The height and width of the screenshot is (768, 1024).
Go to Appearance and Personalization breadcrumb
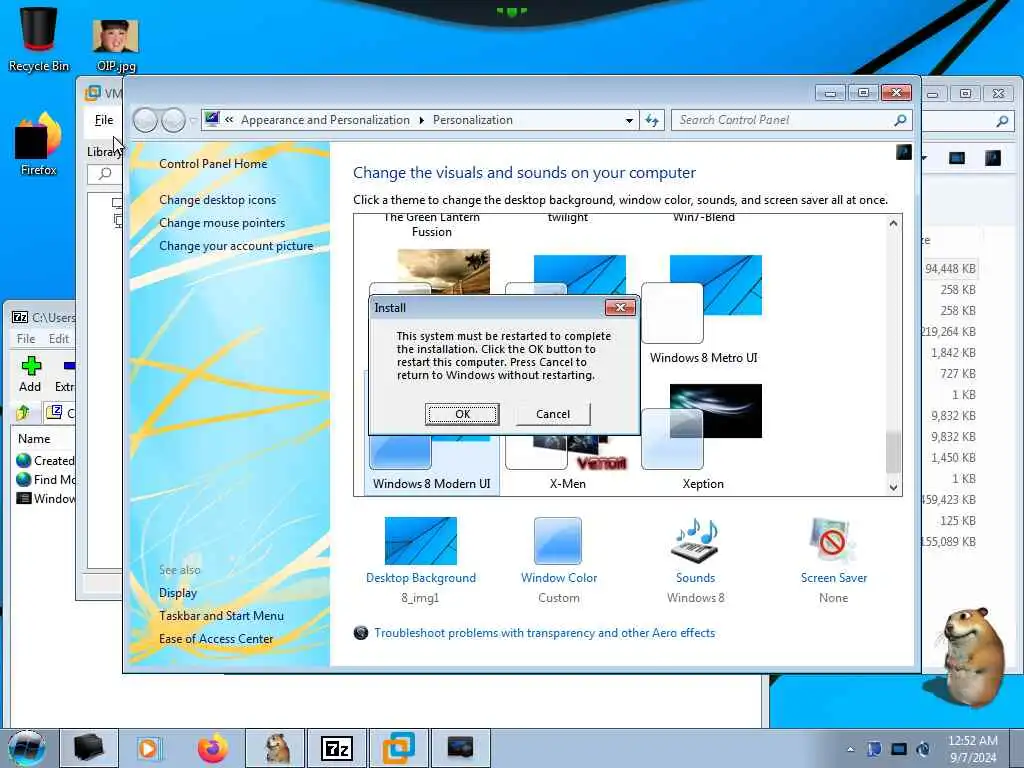tap(325, 120)
